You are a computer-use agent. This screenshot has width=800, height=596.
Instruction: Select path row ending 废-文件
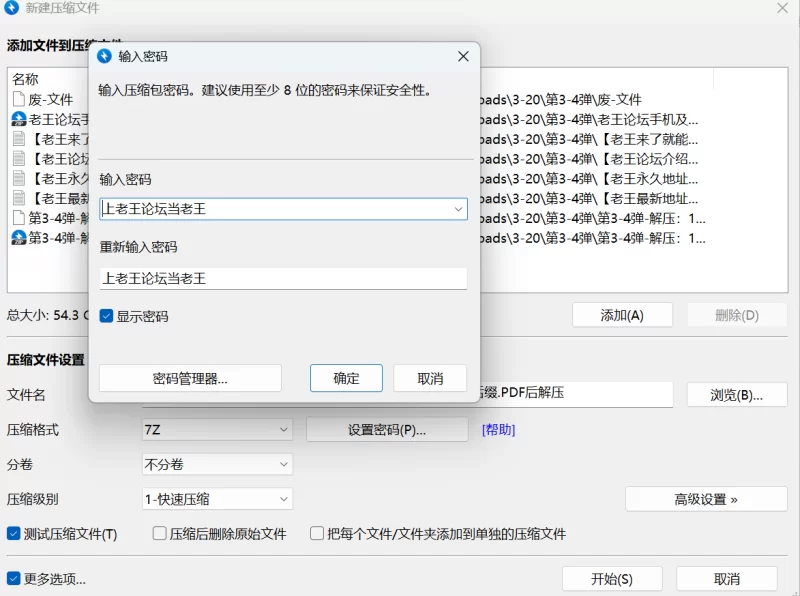coord(560,99)
